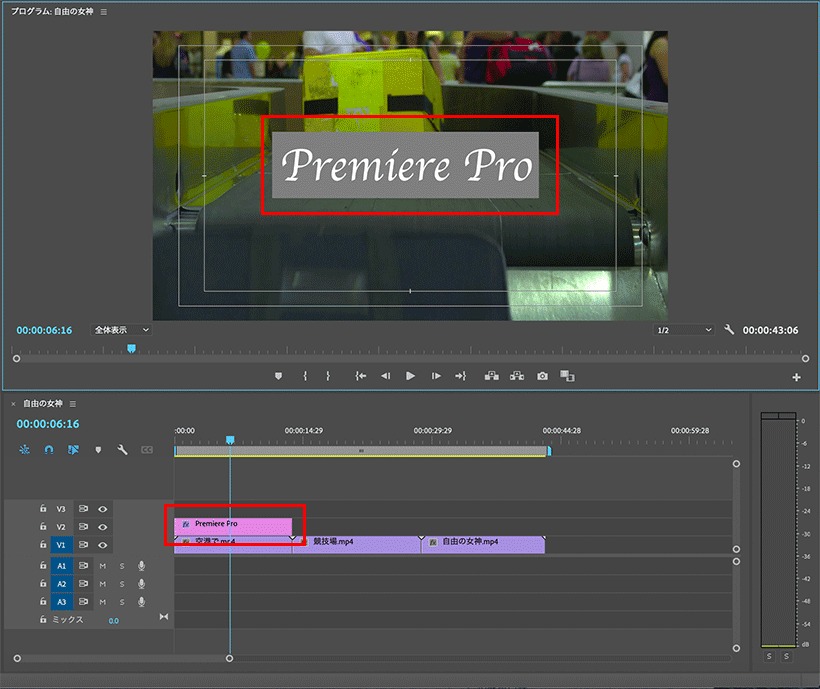Export frame with camera icon

[x=542, y=376]
